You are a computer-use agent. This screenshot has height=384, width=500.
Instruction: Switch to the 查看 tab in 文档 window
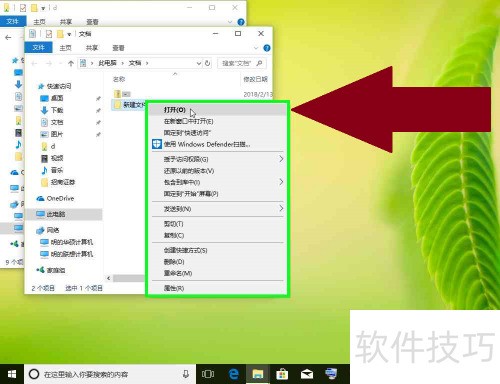118,48
